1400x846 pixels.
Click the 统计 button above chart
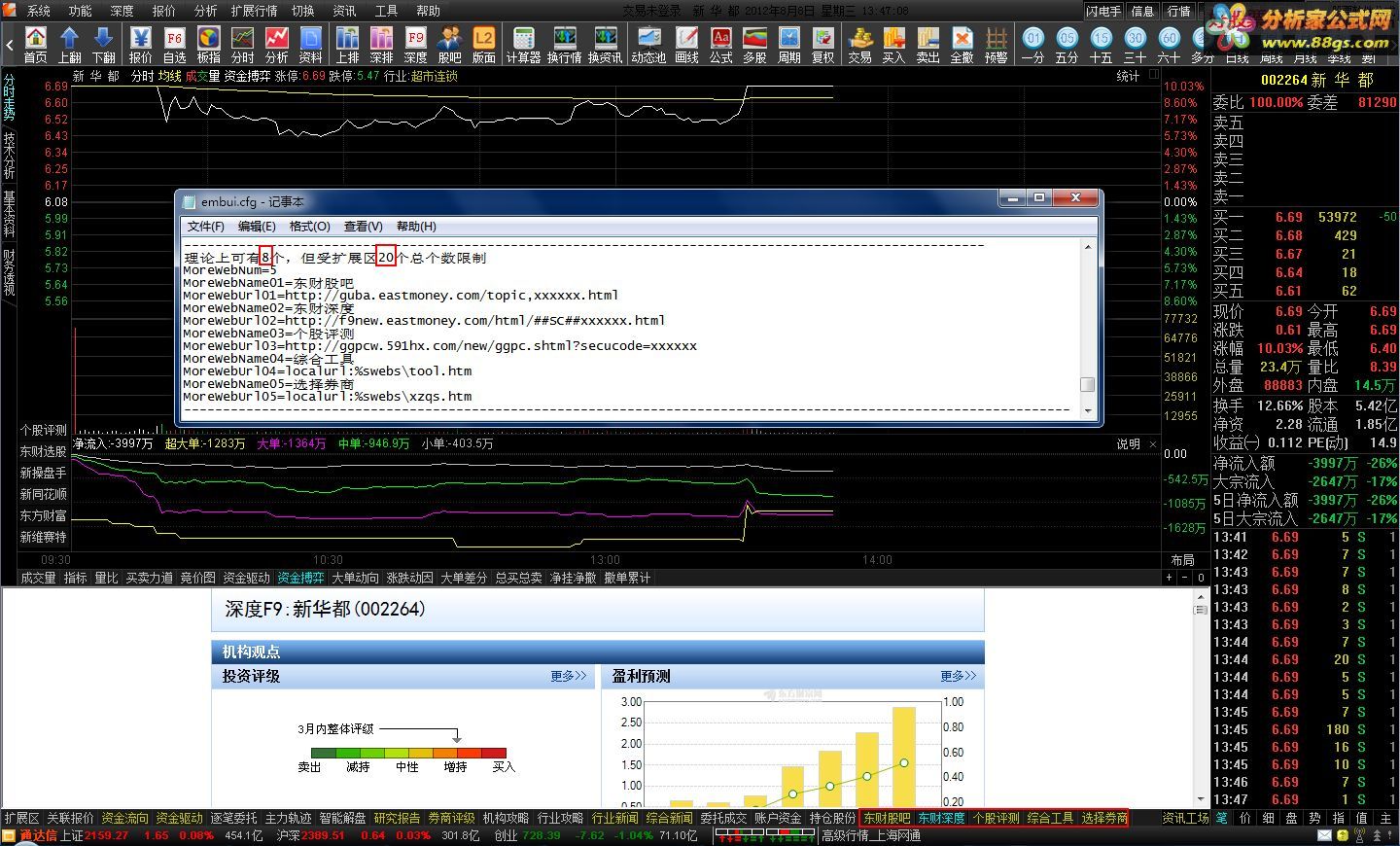pos(1128,76)
